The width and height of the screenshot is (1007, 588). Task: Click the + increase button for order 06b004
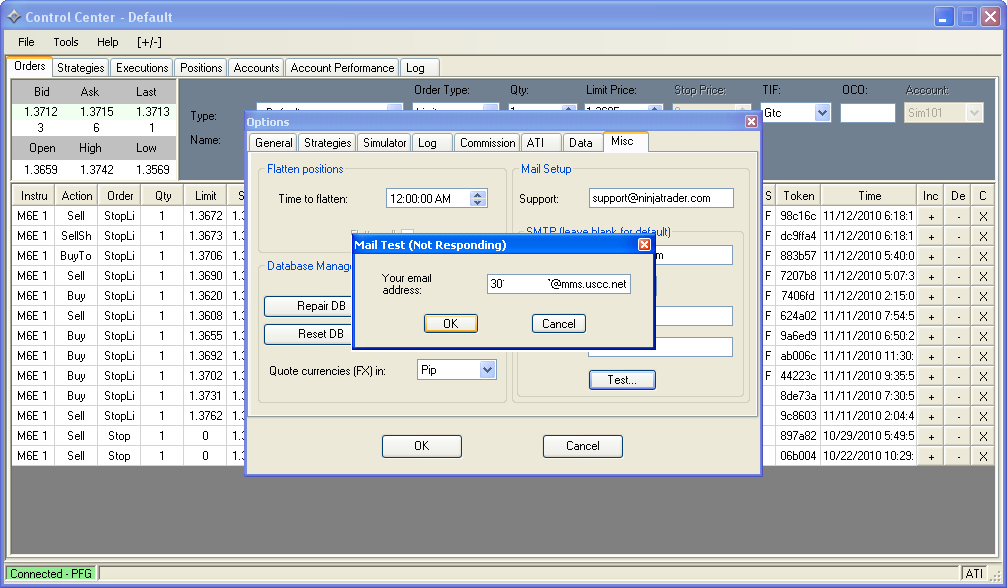click(931, 456)
